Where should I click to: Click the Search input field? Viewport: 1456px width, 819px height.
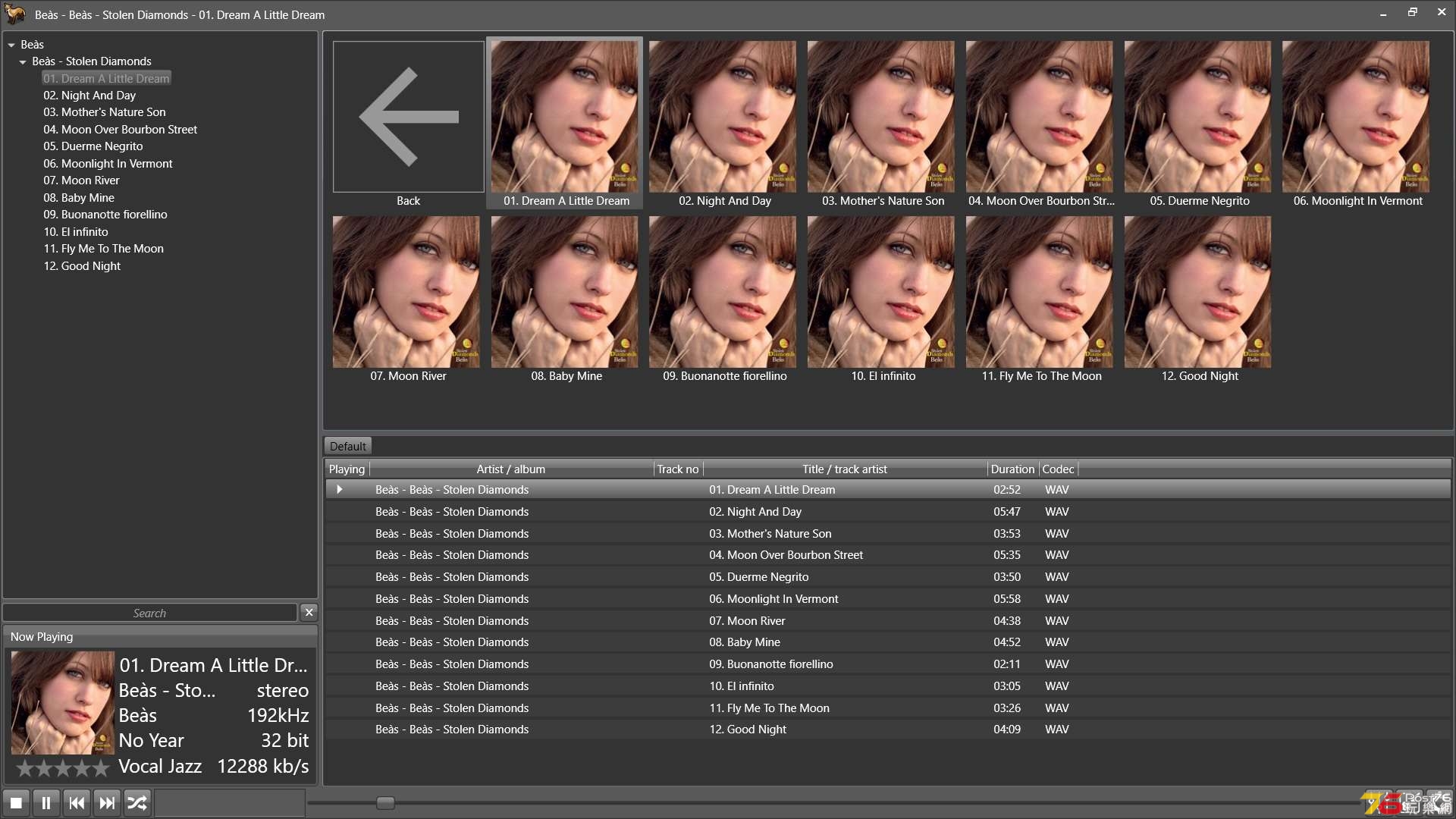coord(150,613)
